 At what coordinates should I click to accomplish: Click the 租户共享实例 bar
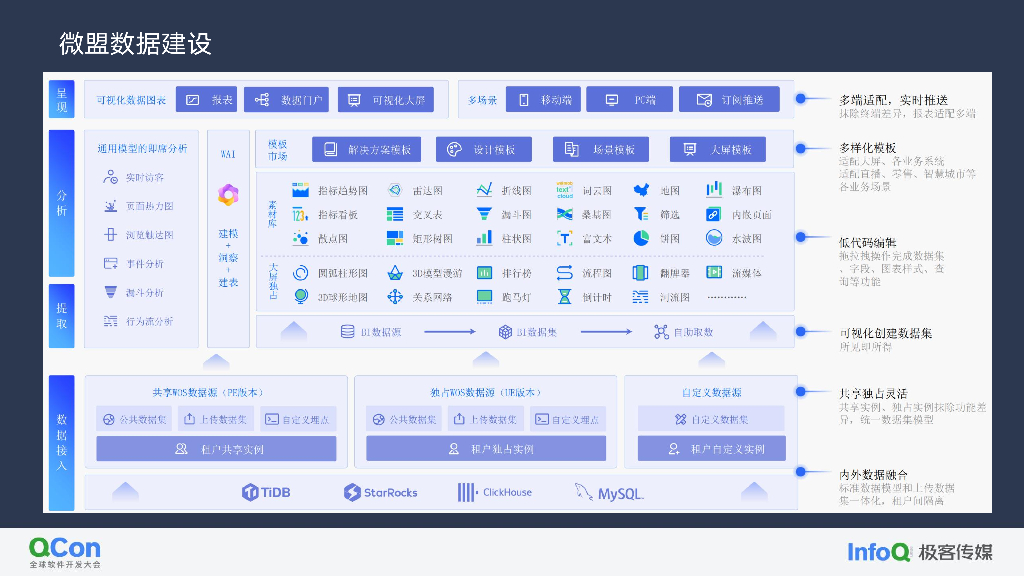point(216,449)
